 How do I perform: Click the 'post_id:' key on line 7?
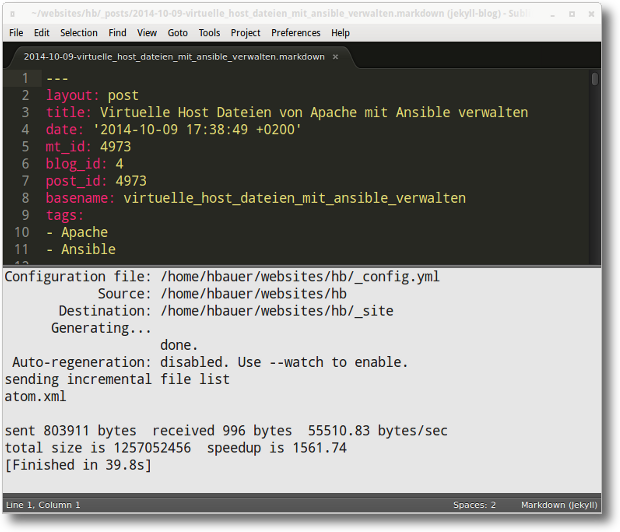76,181
